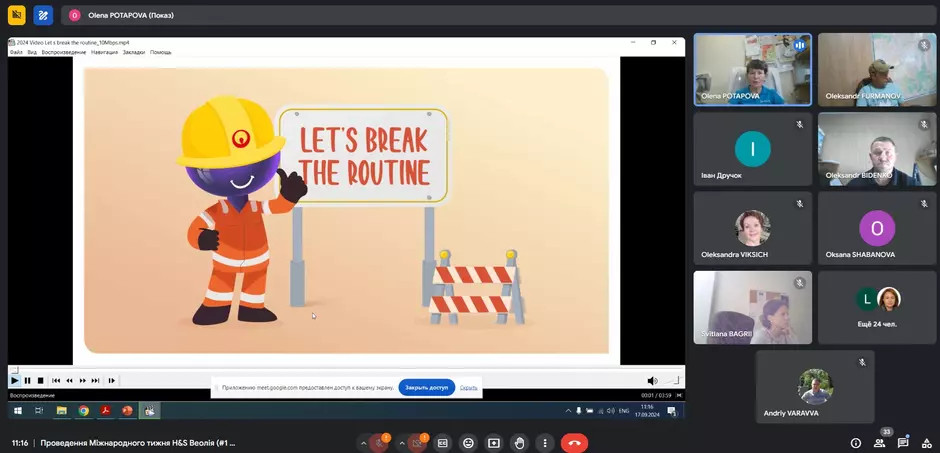Click the tray speaker volume icon
940x453 pixels.
(610, 410)
